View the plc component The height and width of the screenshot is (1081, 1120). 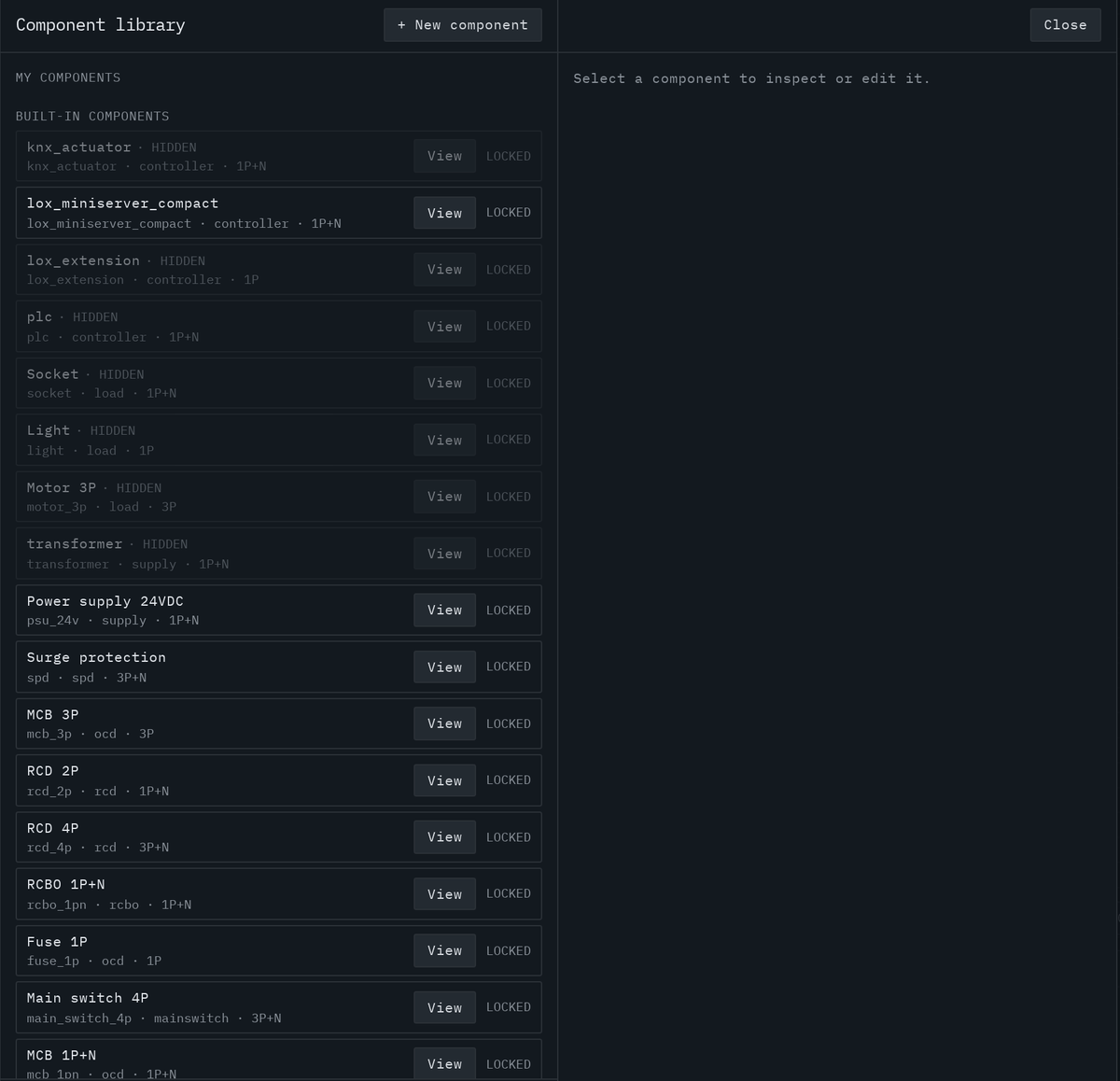point(444,327)
